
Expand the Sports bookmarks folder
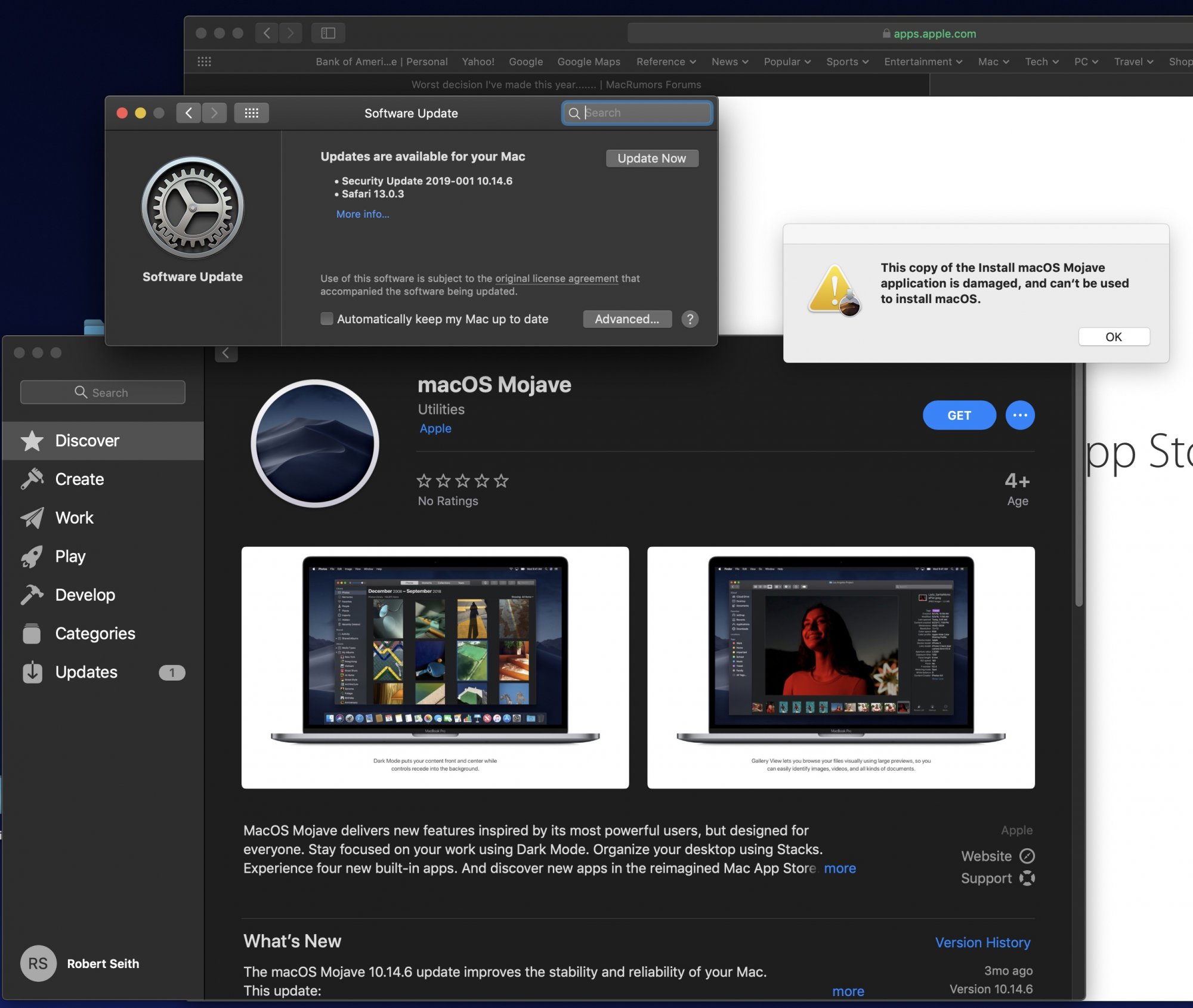click(847, 61)
